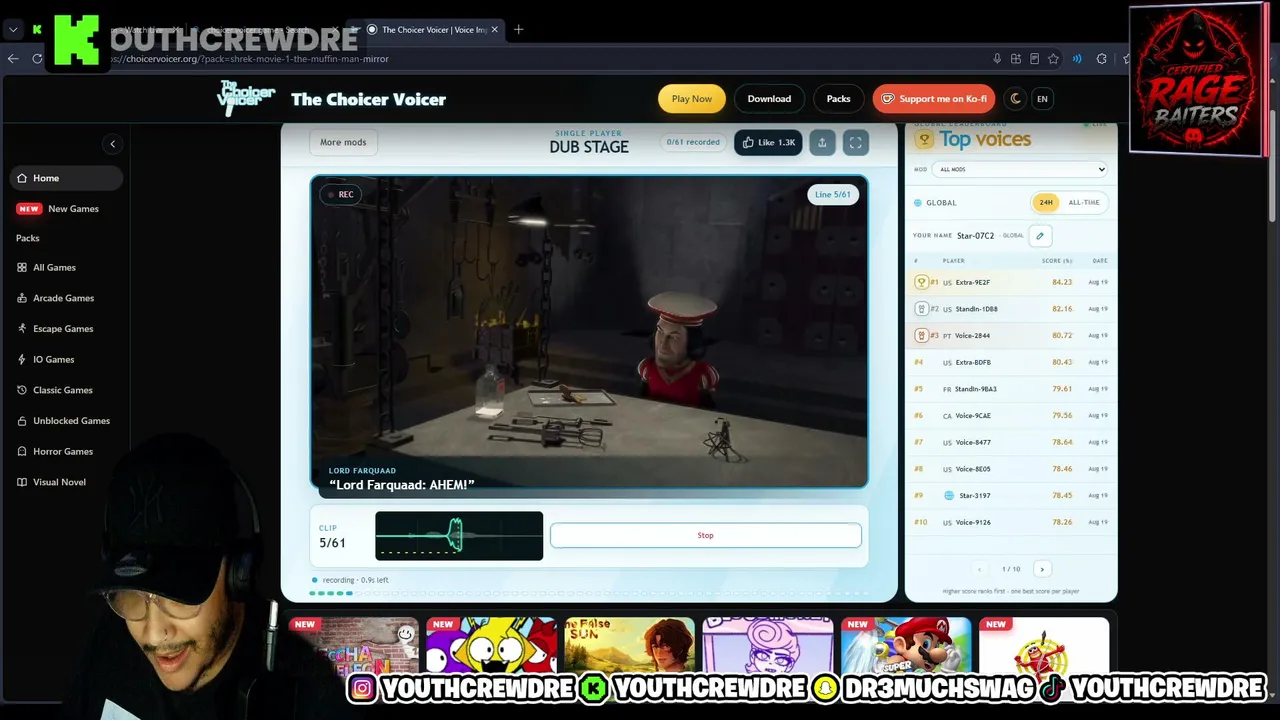Bookmark this page with the star icon
The image size is (1280, 720).
click(1053, 59)
